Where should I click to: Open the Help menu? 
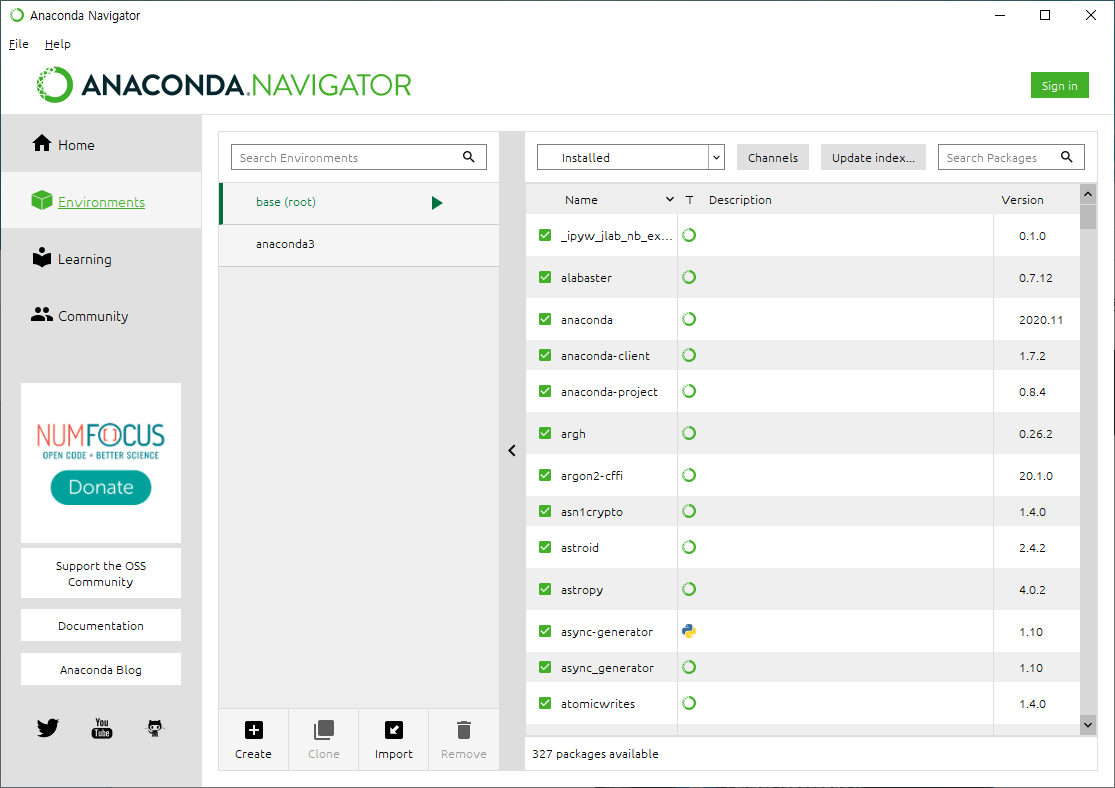coord(58,44)
